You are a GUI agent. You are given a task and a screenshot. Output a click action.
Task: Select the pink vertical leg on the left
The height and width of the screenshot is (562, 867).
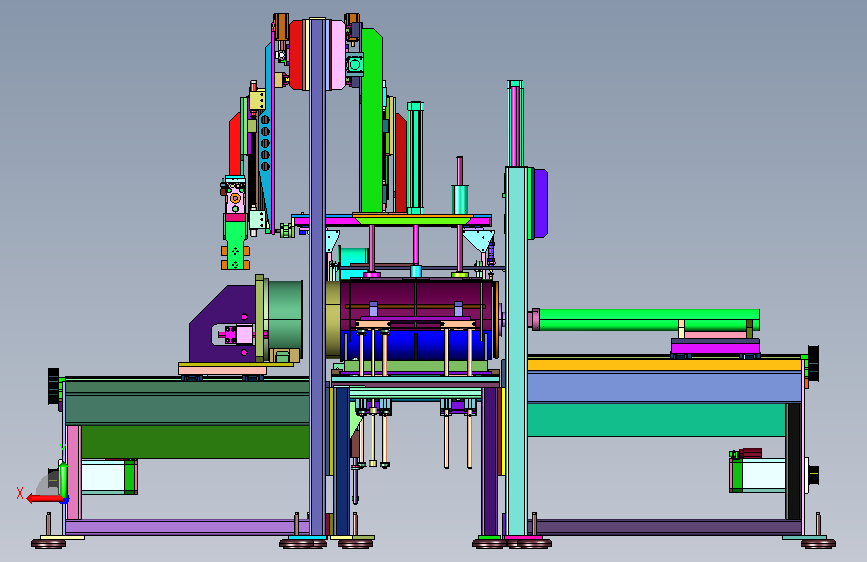coord(74,472)
